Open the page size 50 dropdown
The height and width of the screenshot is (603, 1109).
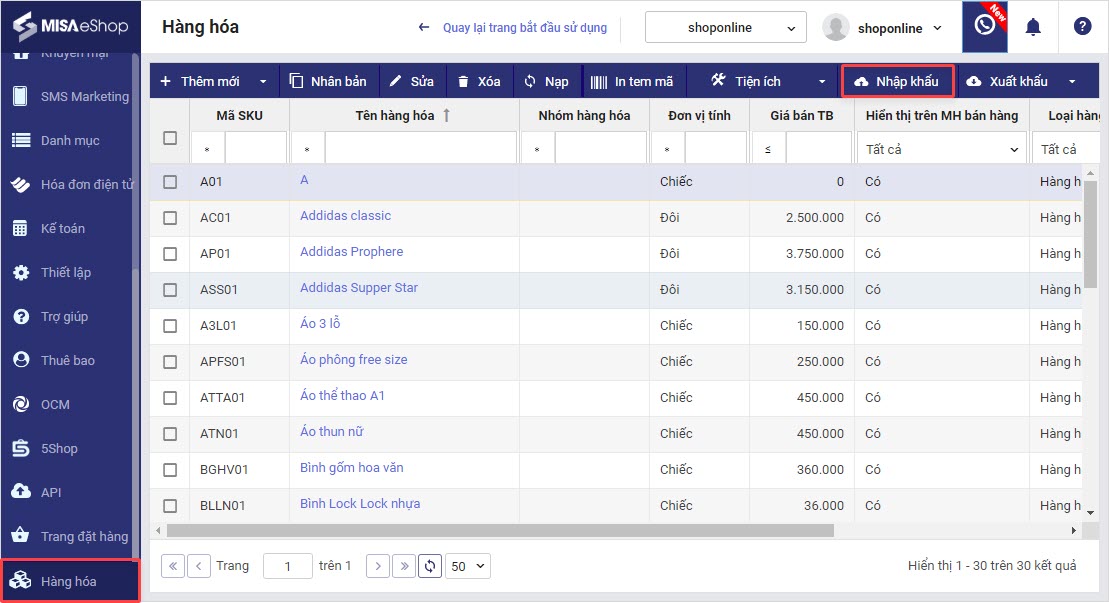coord(468,566)
